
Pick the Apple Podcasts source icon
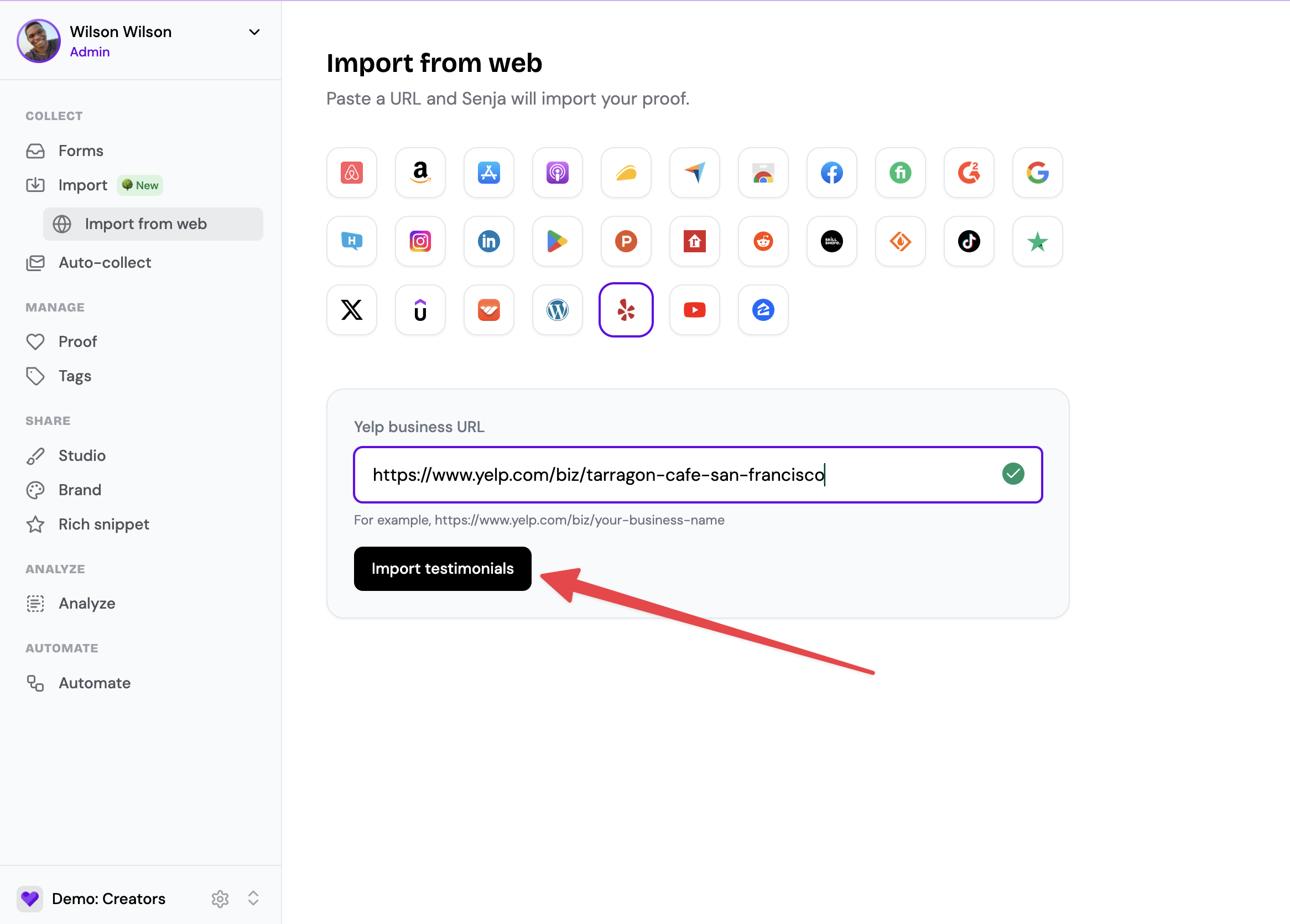558,173
